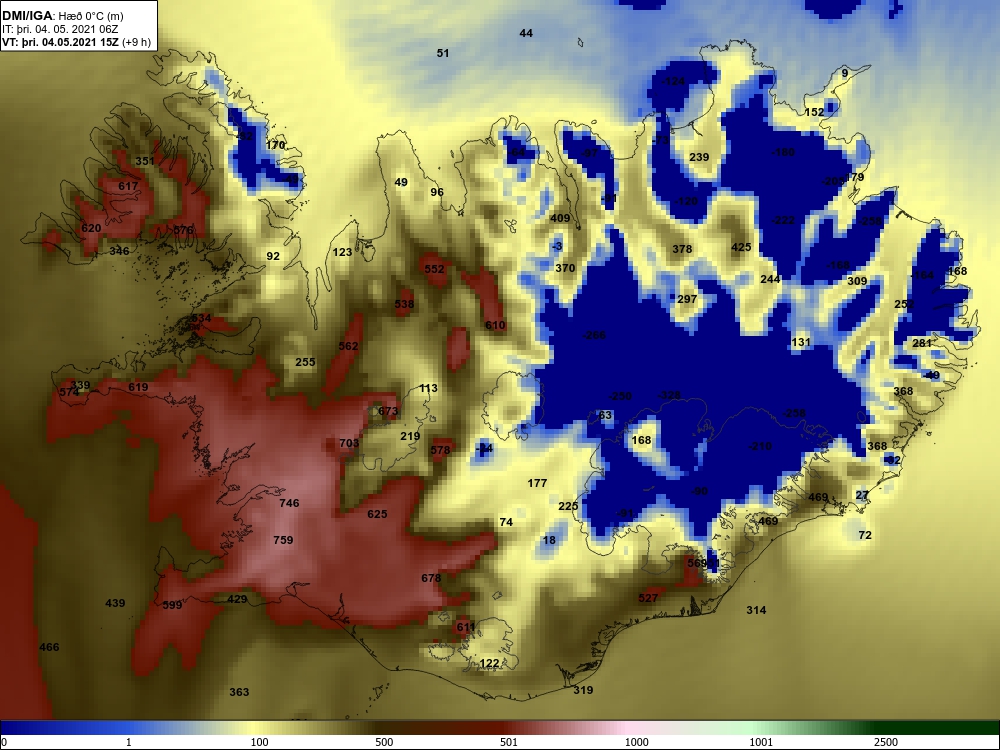Screen dimensions: 1000x750
Task: Select the '346' data label
Action: pyautogui.click(x=119, y=251)
